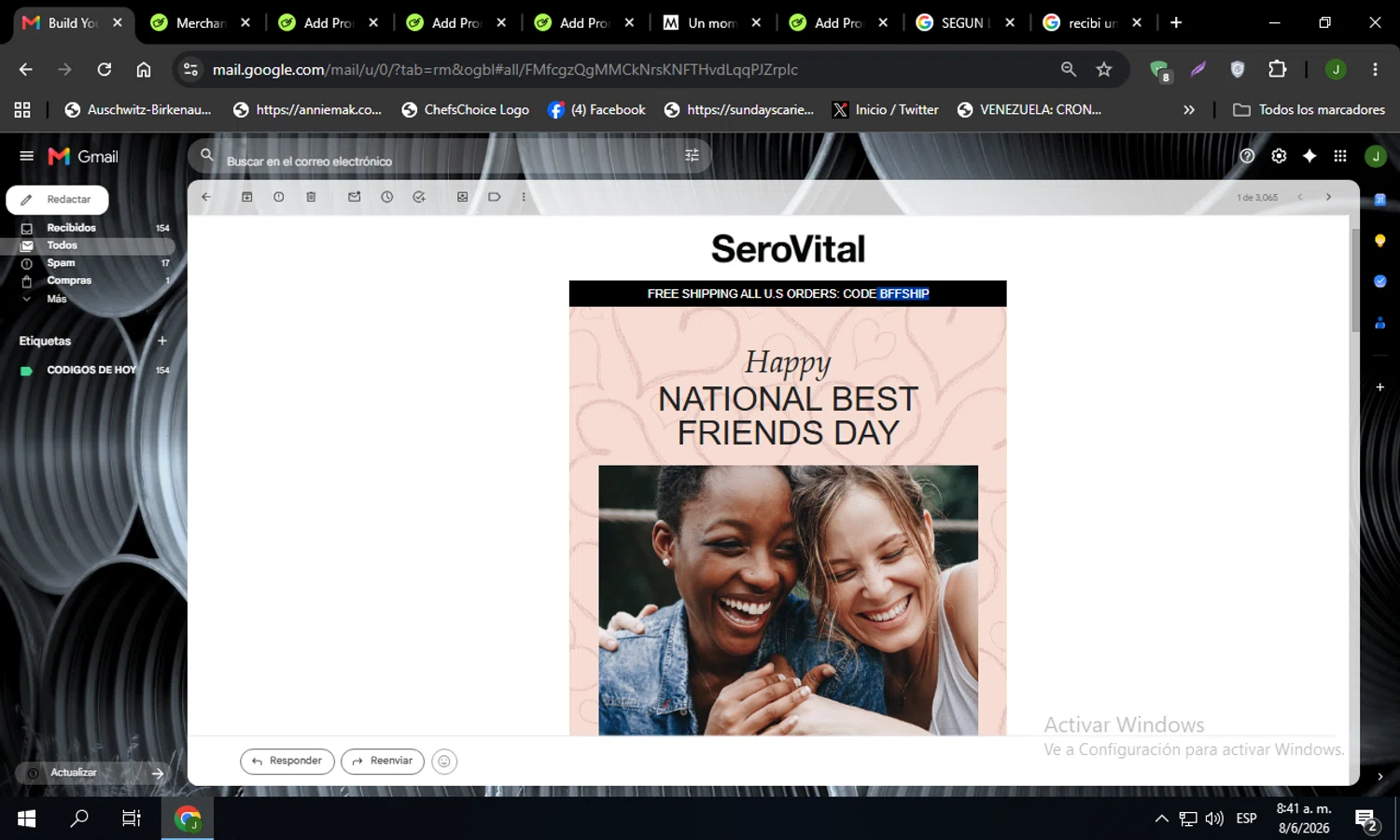Reload the page in Chrome
The height and width of the screenshot is (840, 1400).
105,69
